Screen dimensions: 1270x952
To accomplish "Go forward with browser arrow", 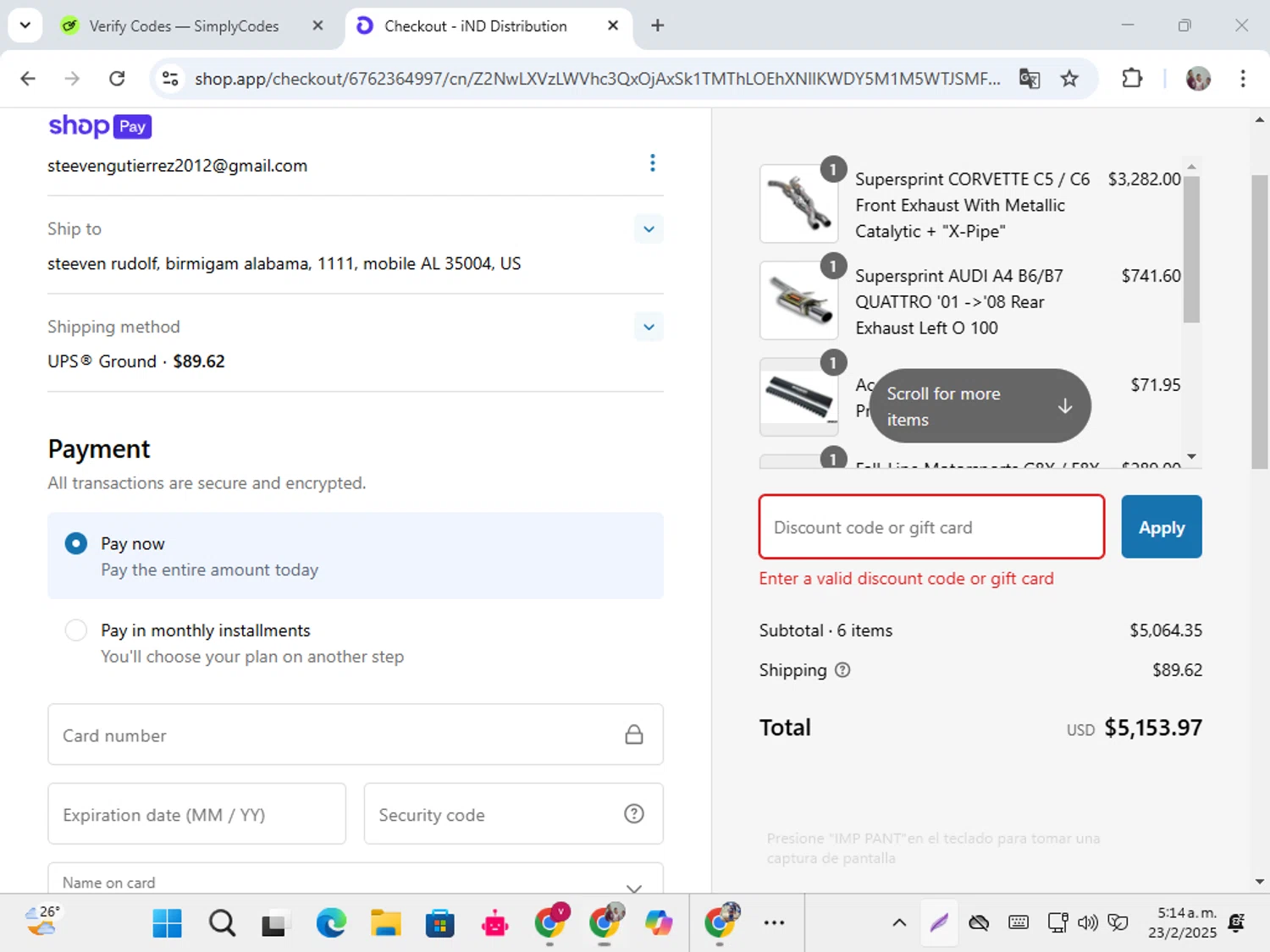I will (x=72, y=79).
